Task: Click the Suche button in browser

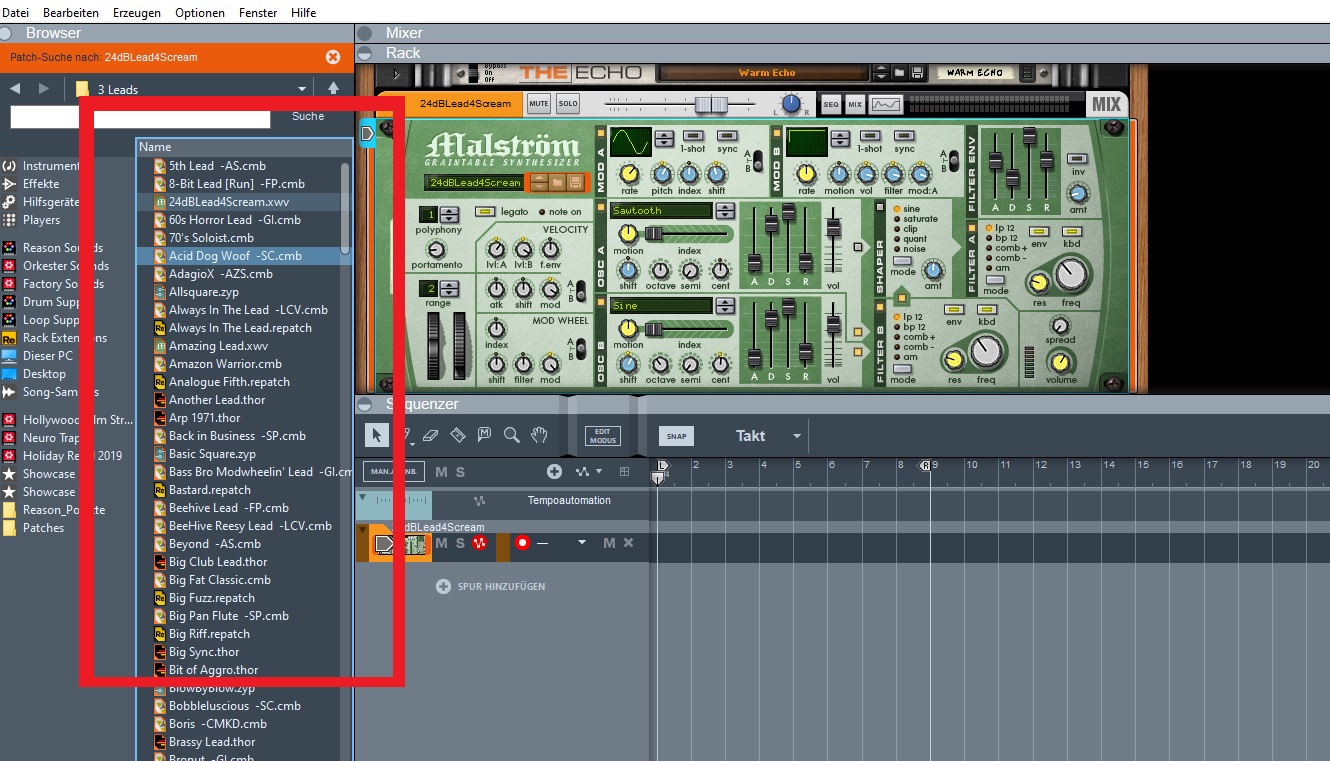Action: (x=308, y=116)
